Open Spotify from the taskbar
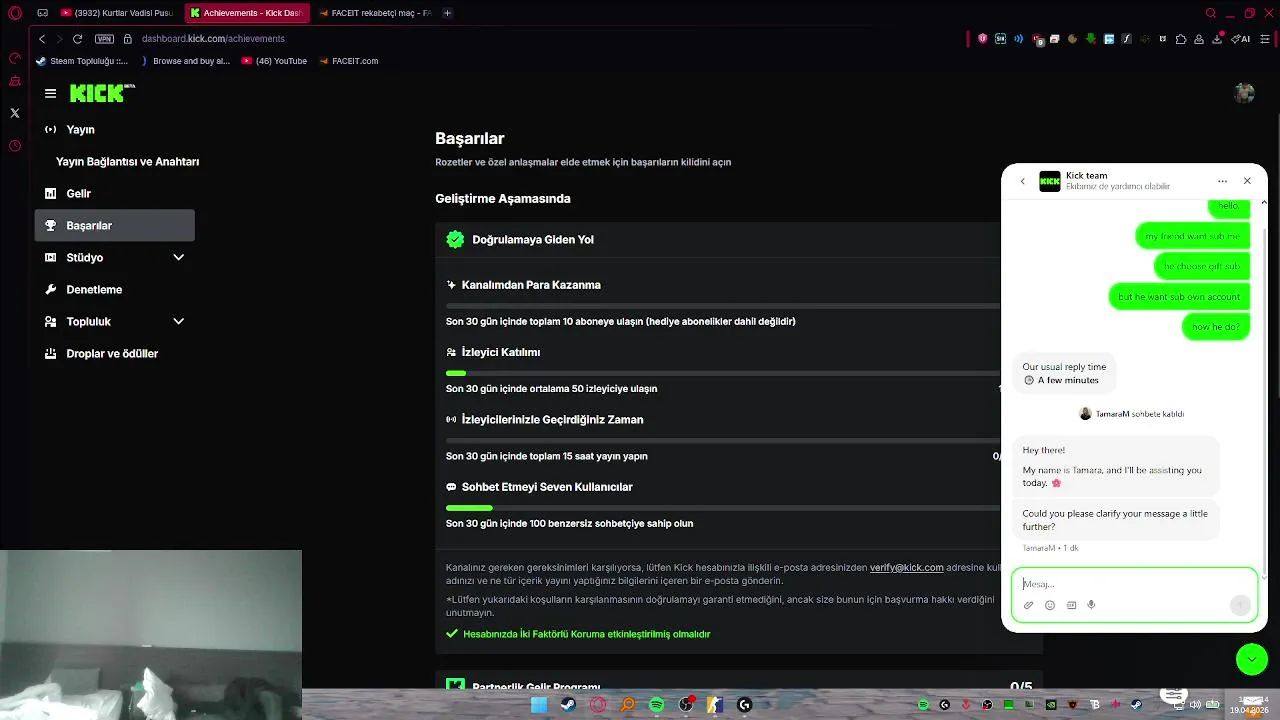The height and width of the screenshot is (720, 1280). [657, 705]
